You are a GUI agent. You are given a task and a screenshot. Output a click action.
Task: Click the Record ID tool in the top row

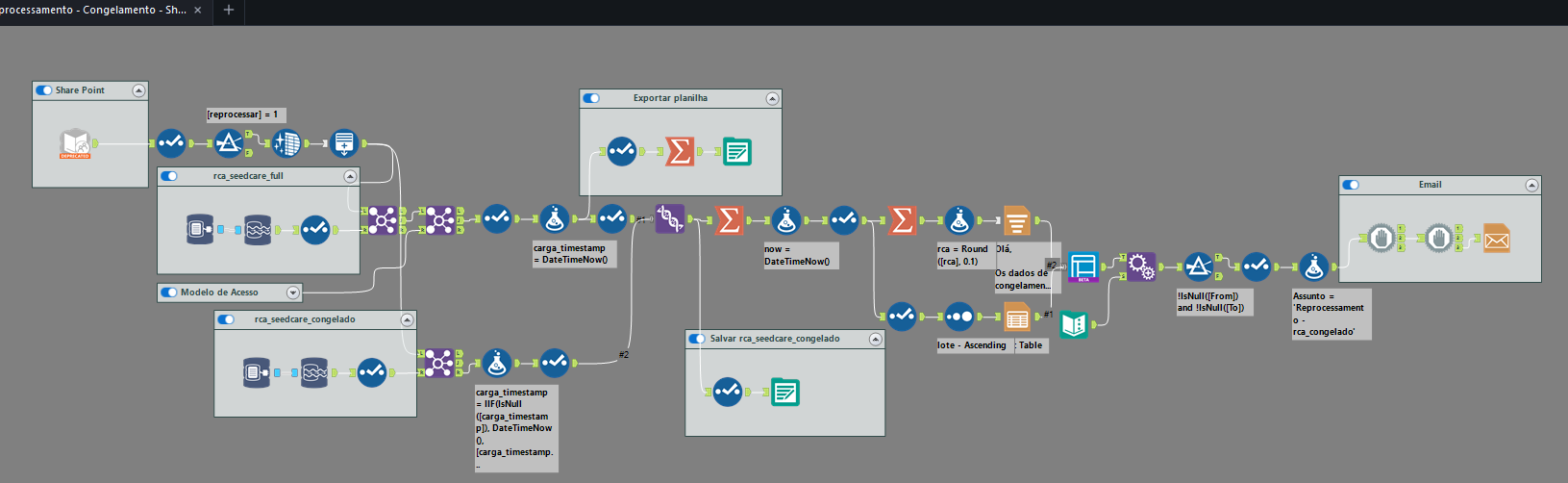(x=344, y=143)
